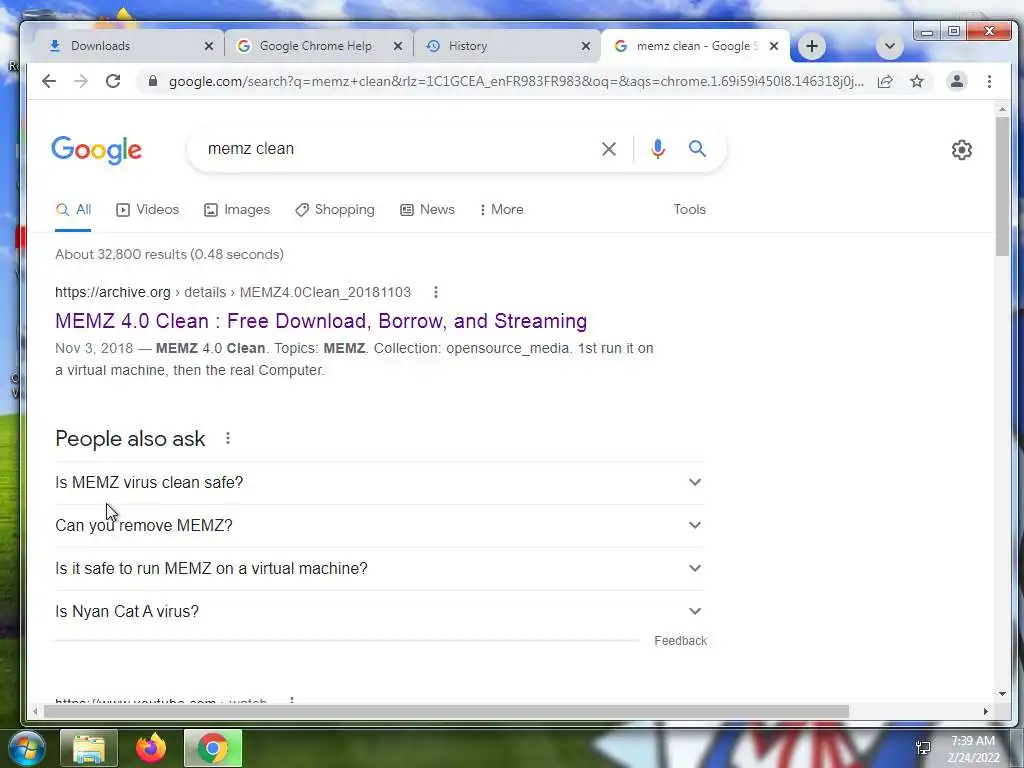Click the address bar URL

click(516, 81)
